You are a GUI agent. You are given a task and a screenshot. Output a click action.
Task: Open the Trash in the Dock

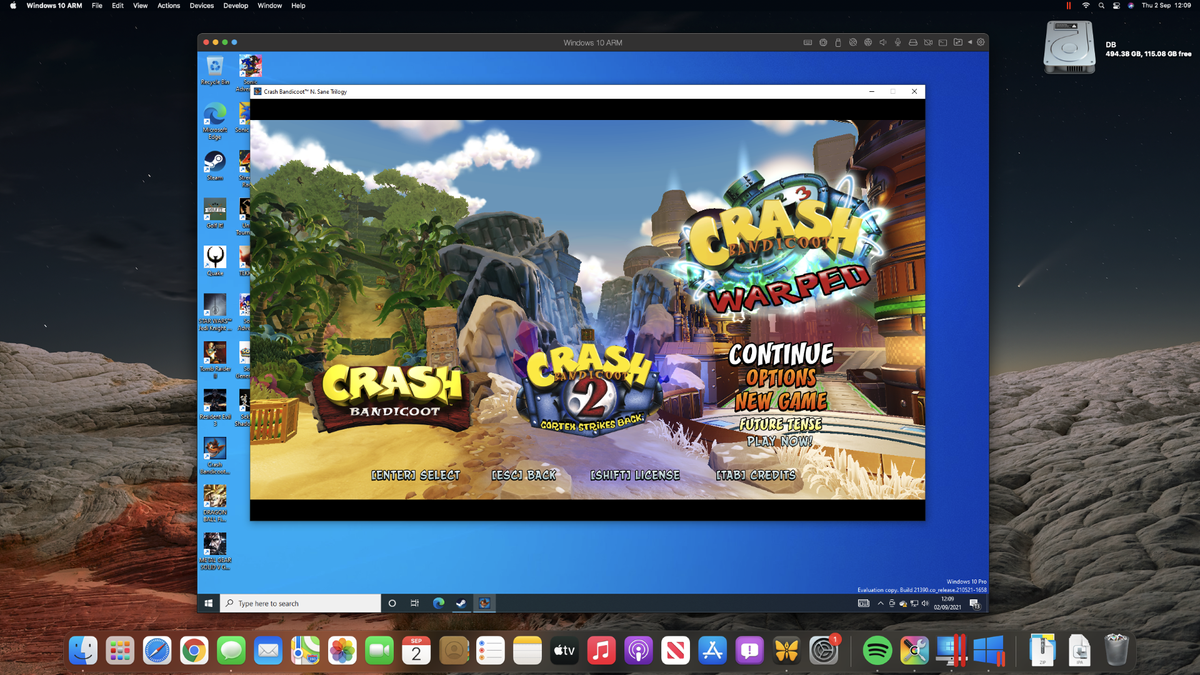[1116, 650]
